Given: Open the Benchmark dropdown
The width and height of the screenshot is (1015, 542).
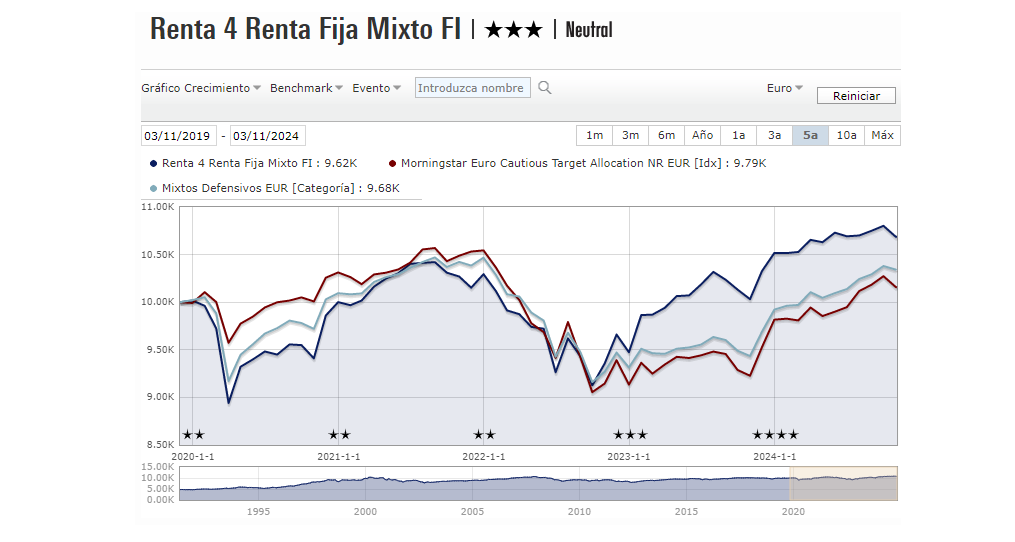Looking at the screenshot, I should coord(306,88).
